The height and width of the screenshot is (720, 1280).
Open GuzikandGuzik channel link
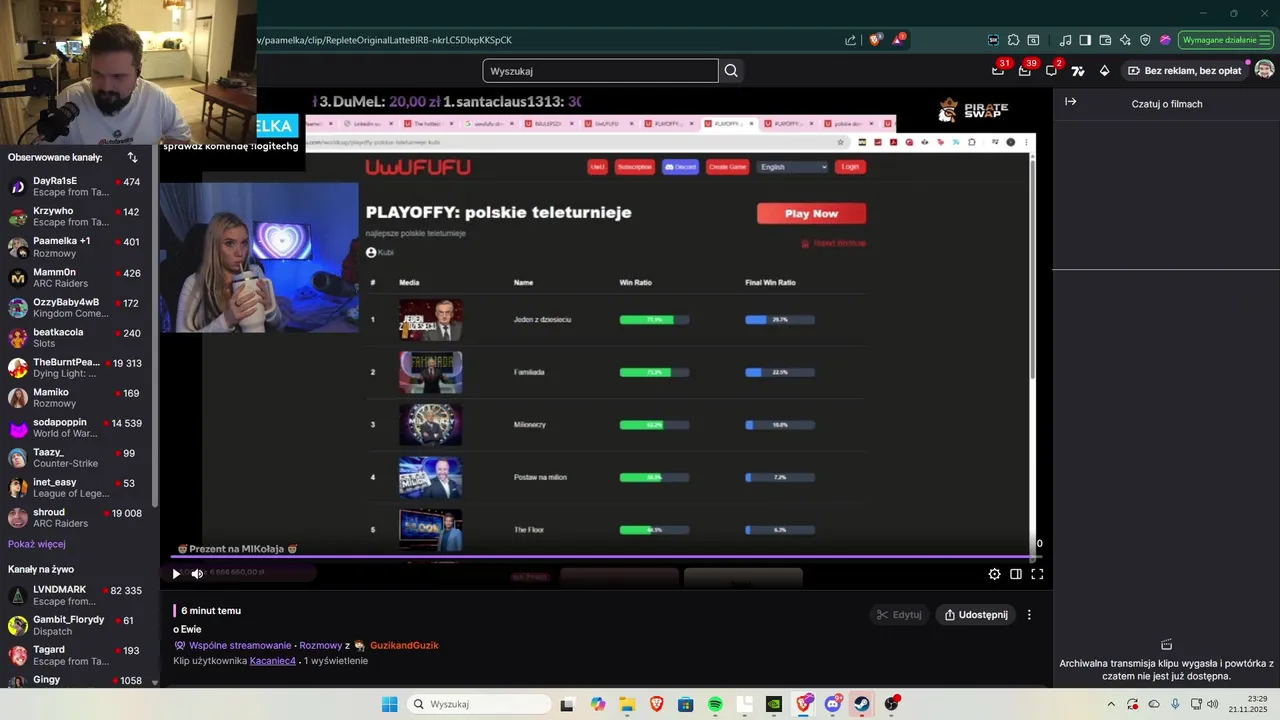point(404,645)
